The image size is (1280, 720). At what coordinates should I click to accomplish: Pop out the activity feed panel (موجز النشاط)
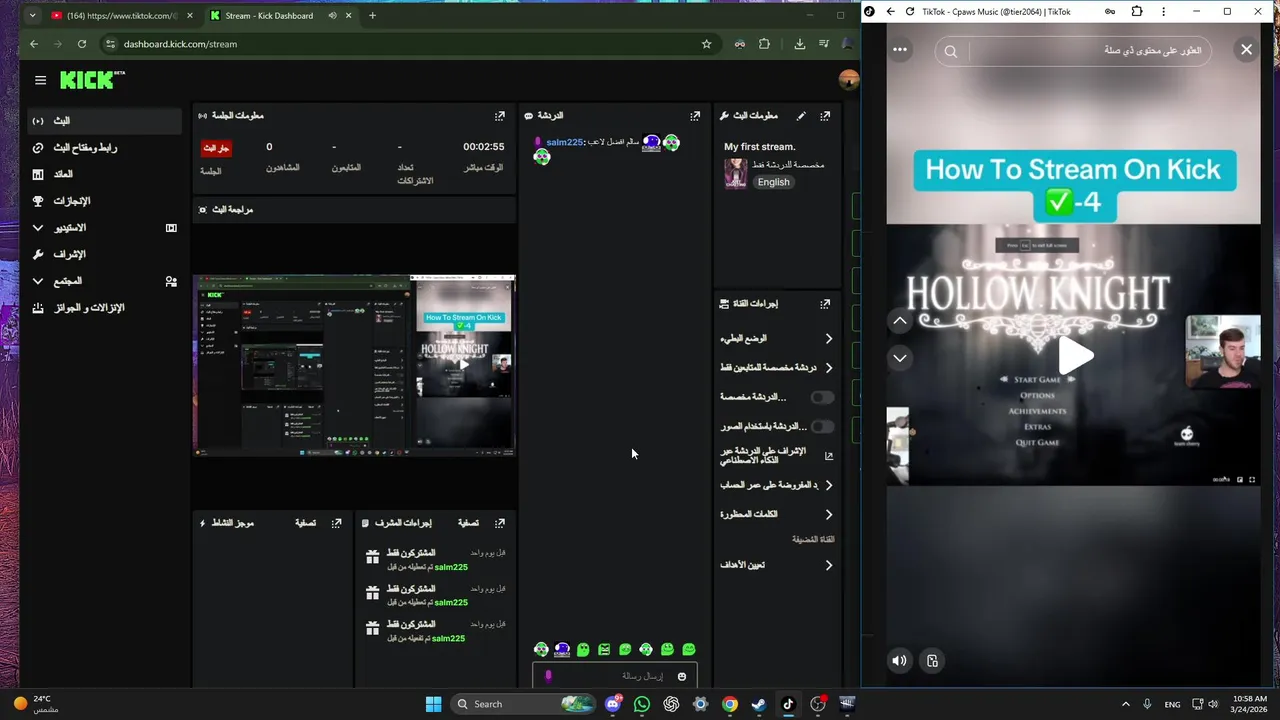tap(337, 523)
